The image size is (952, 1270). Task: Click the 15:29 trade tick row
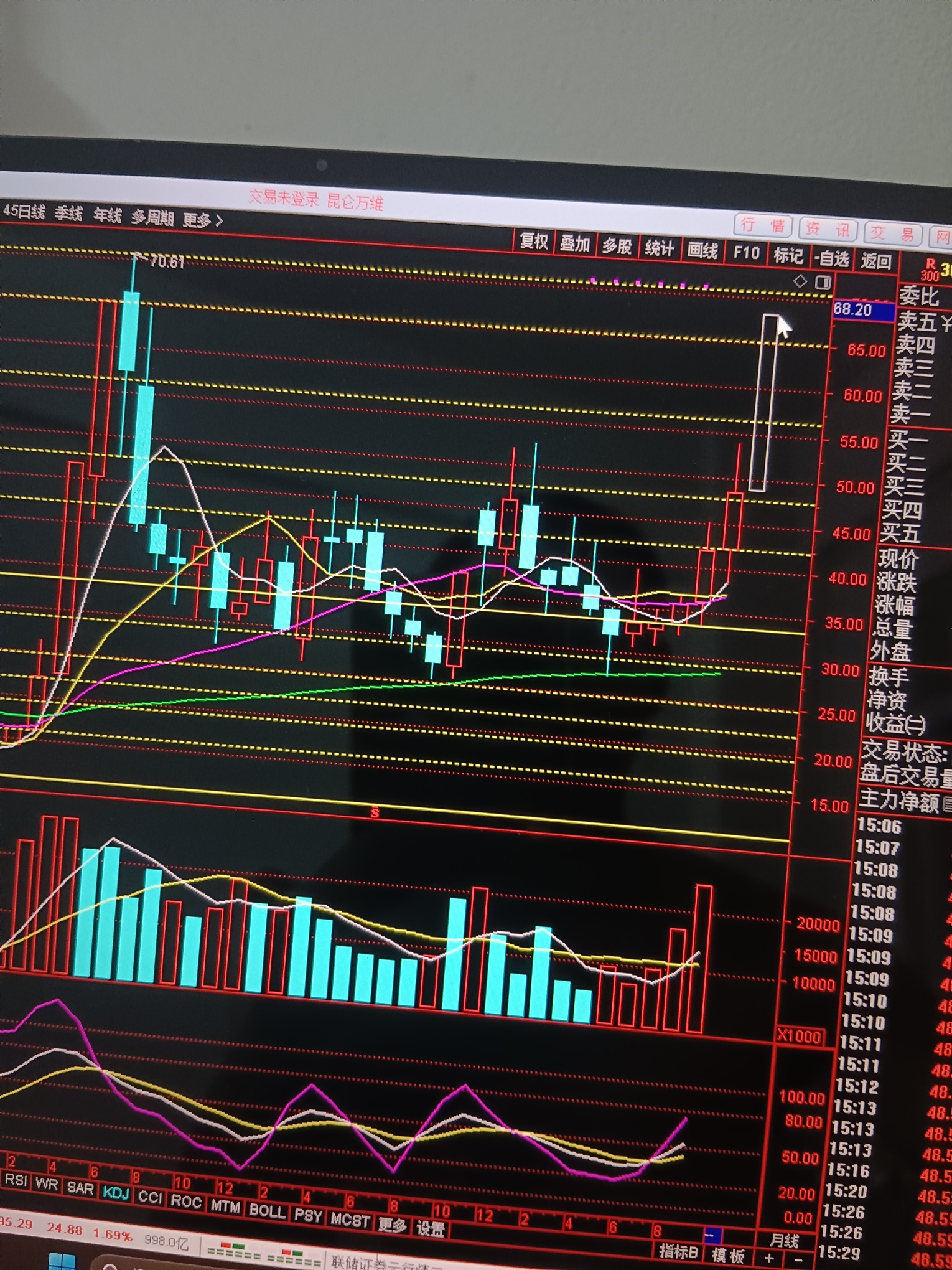(839, 1253)
